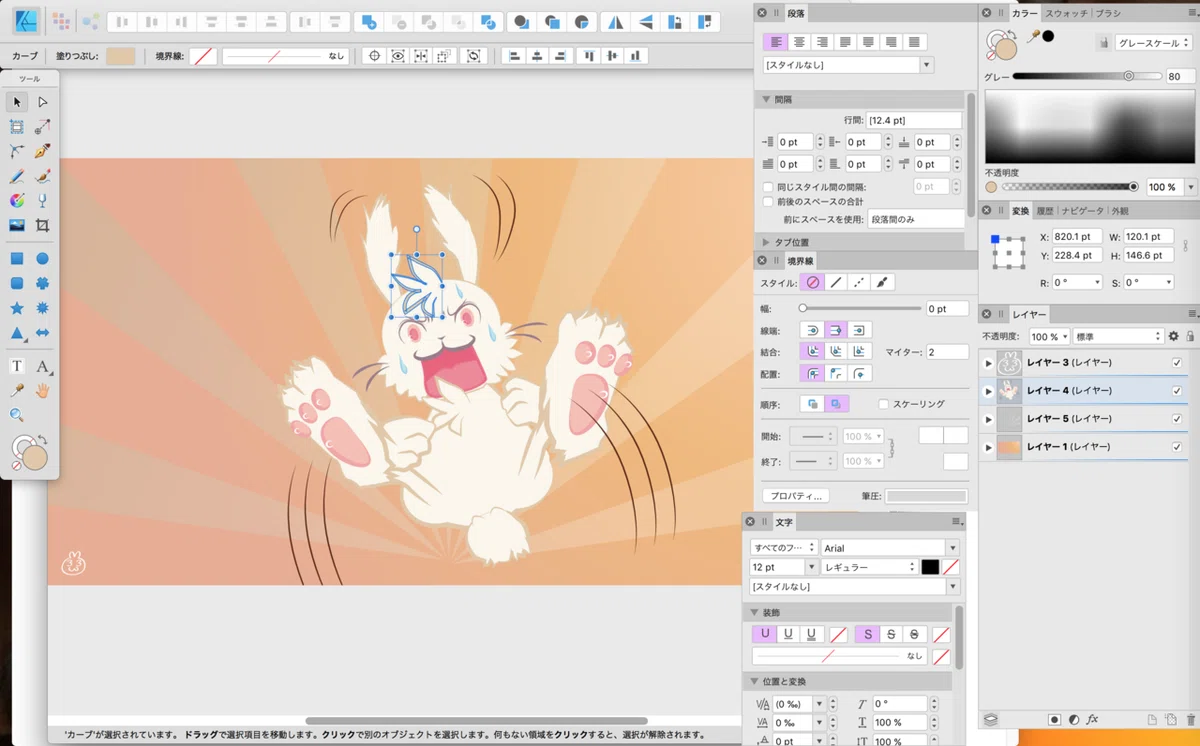Select the Frame Text tool
Viewport: 1200px width, 746px height.
pos(43,366)
